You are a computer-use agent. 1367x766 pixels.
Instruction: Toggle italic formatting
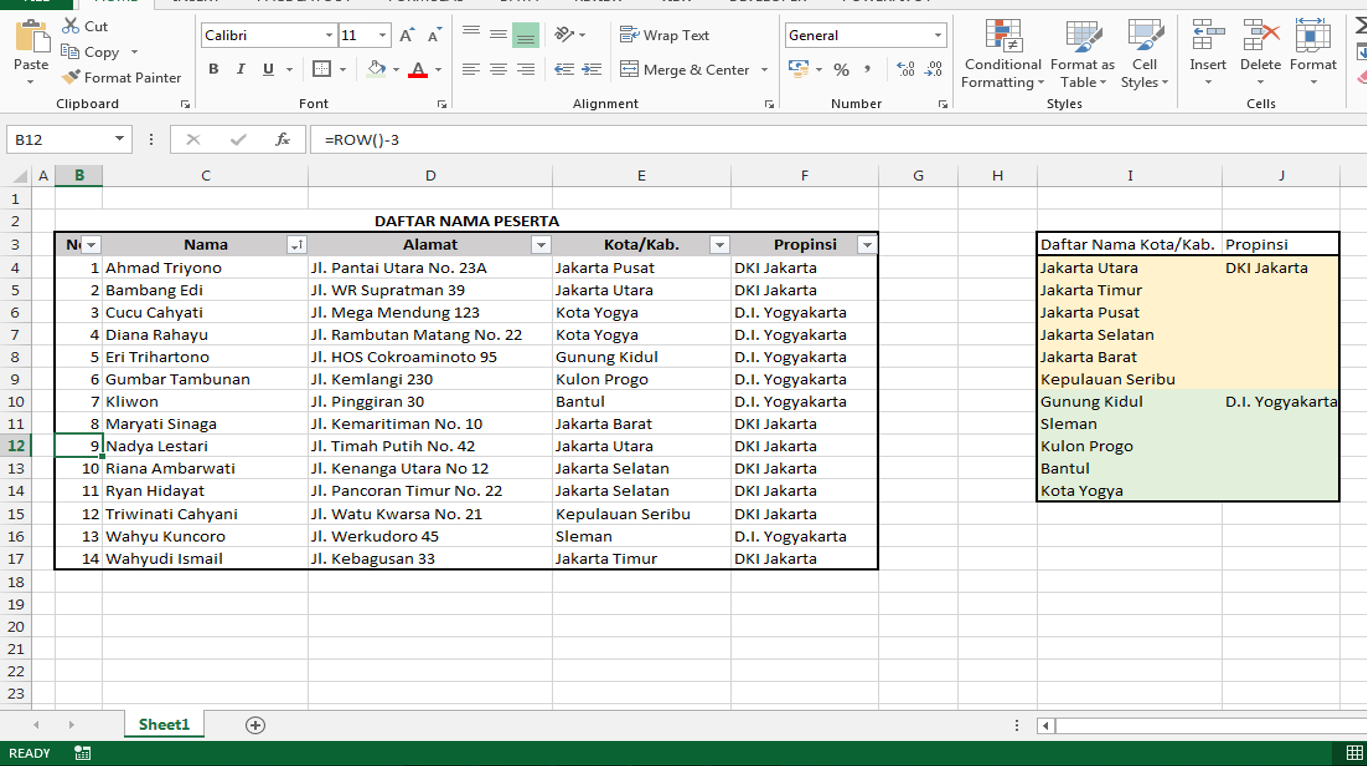[x=240, y=69]
